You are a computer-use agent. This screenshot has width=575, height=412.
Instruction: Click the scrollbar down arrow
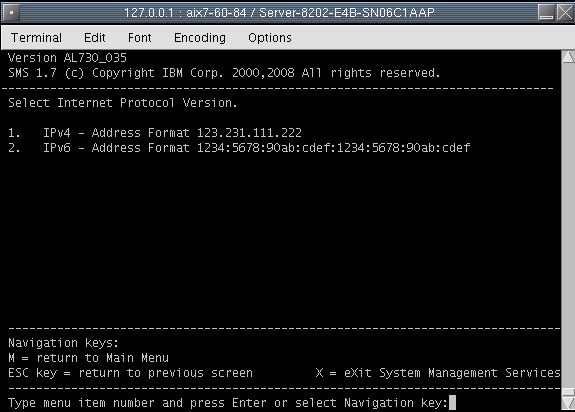point(568,403)
